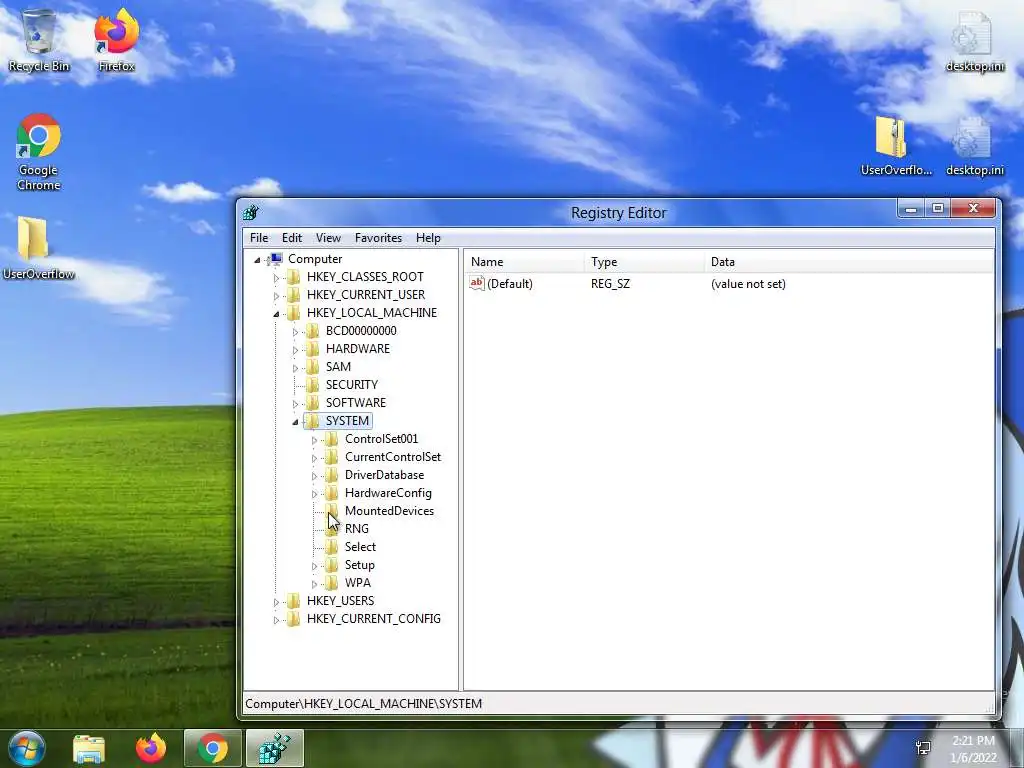Open Google Chrome desktop shortcut
This screenshot has width=1024, height=768.
tap(39, 152)
